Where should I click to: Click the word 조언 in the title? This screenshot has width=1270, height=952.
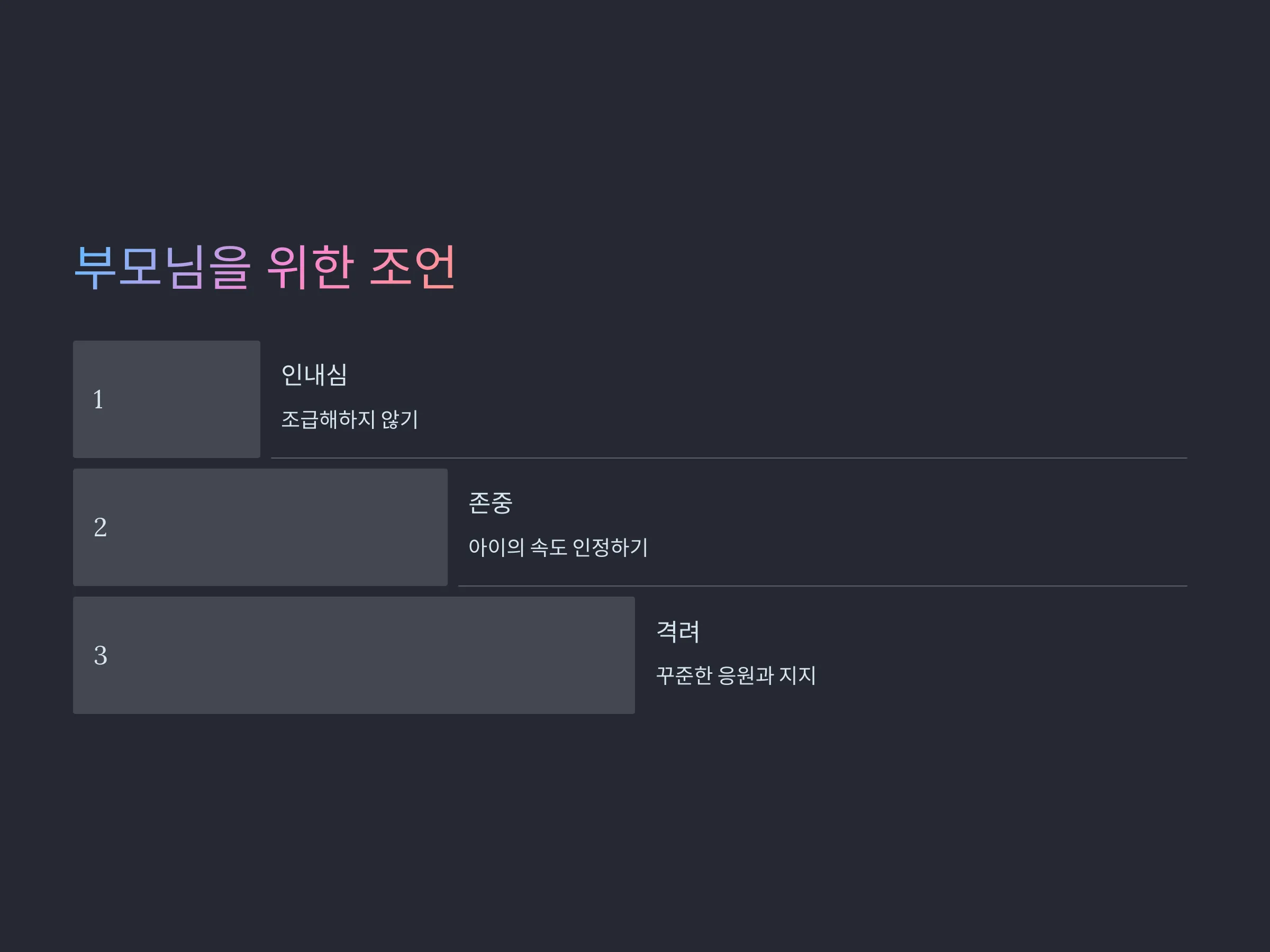(x=413, y=268)
